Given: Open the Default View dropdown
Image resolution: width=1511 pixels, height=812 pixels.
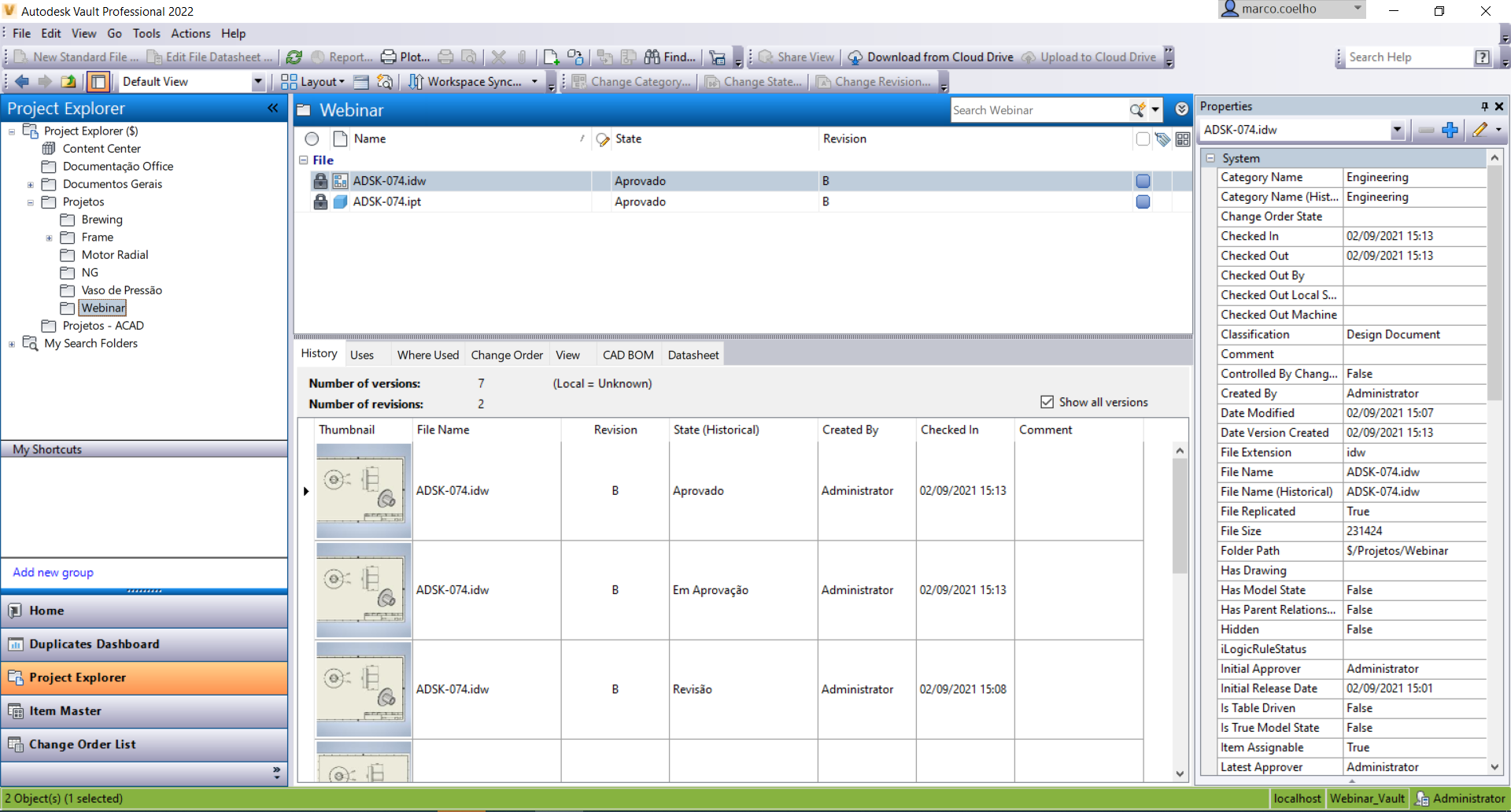Looking at the screenshot, I should [x=257, y=82].
